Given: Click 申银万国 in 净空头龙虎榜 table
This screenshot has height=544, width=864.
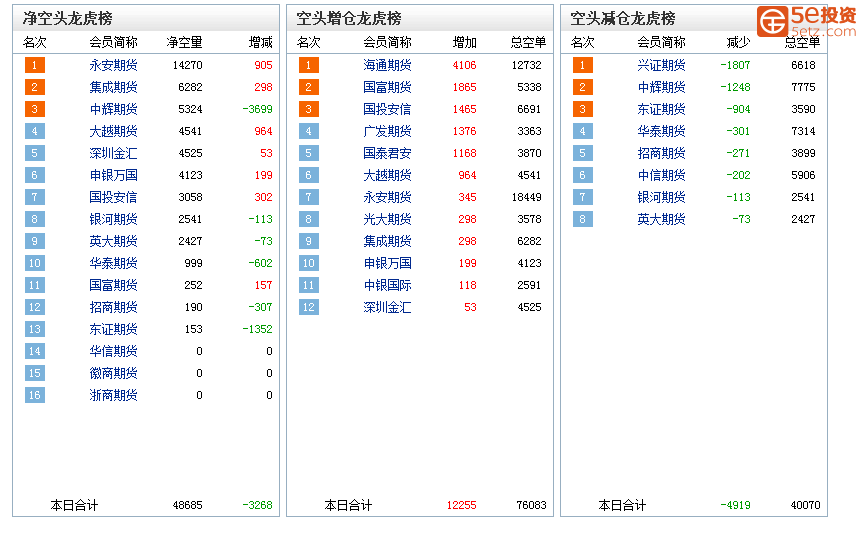Looking at the screenshot, I should [x=113, y=175].
